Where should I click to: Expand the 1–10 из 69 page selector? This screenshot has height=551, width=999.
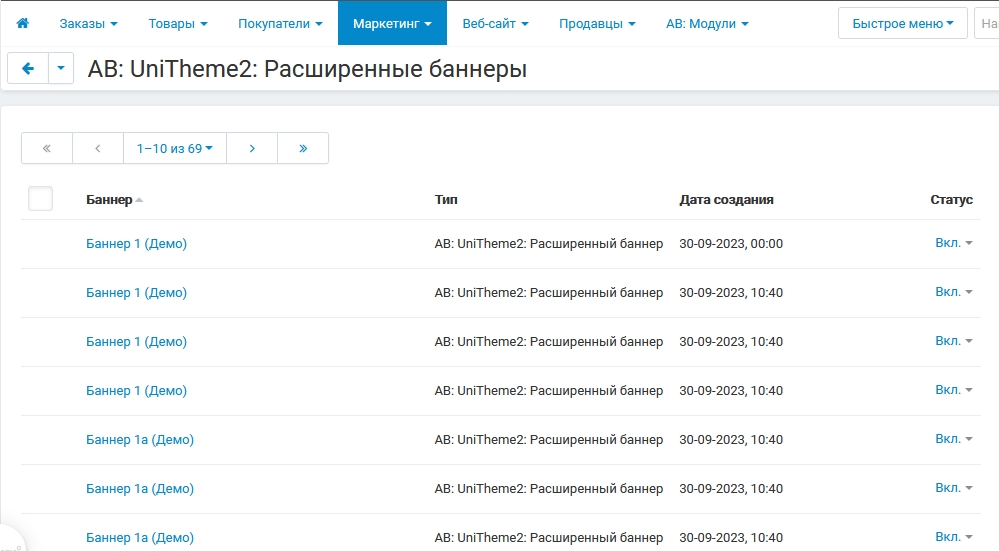(x=175, y=148)
